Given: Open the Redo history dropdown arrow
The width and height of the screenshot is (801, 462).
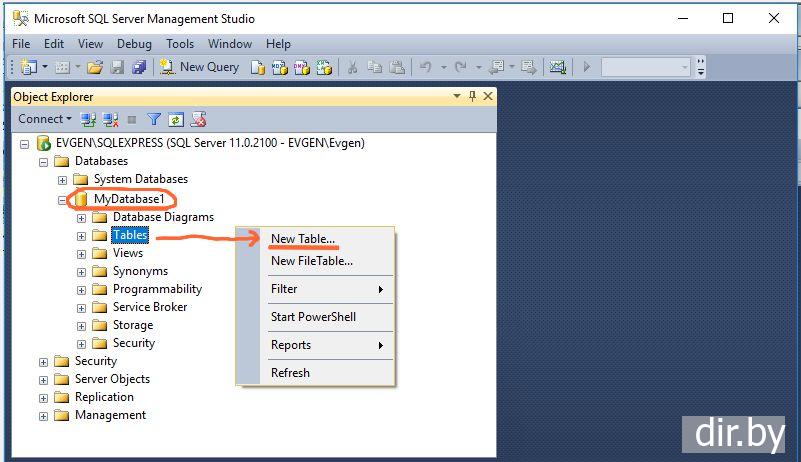Looking at the screenshot, I should coord(478,67).
